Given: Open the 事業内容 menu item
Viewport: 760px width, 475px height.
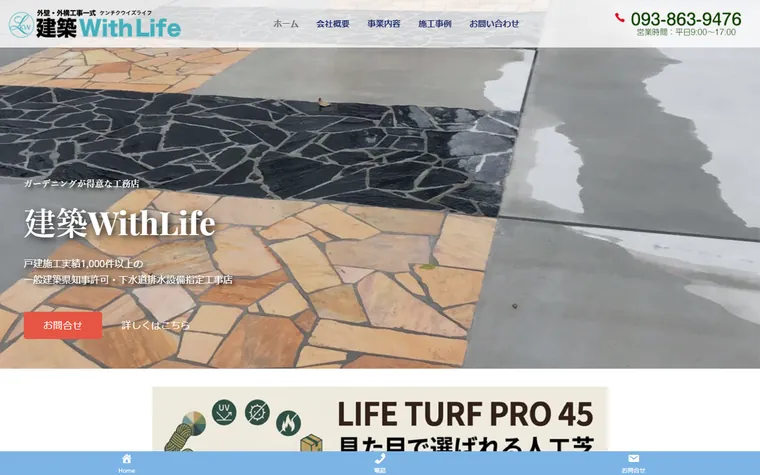Looking at the screenshot, I should [x=384, y=23].
